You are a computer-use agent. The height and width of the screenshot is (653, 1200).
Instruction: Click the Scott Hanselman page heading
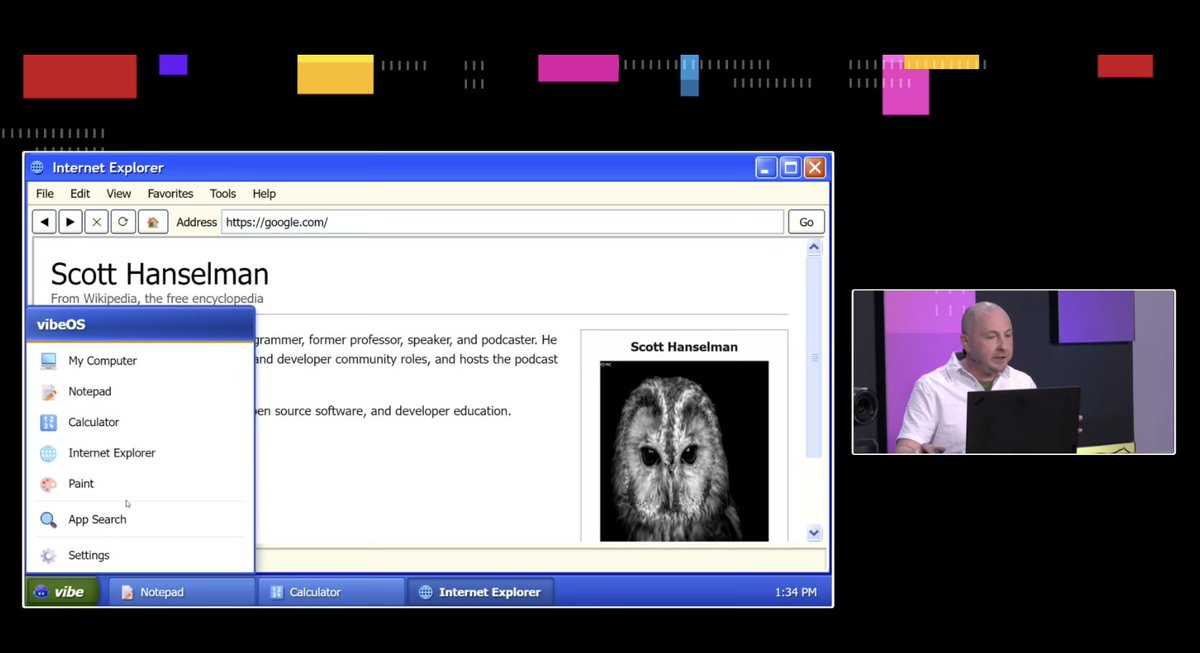tap(160, 274)
